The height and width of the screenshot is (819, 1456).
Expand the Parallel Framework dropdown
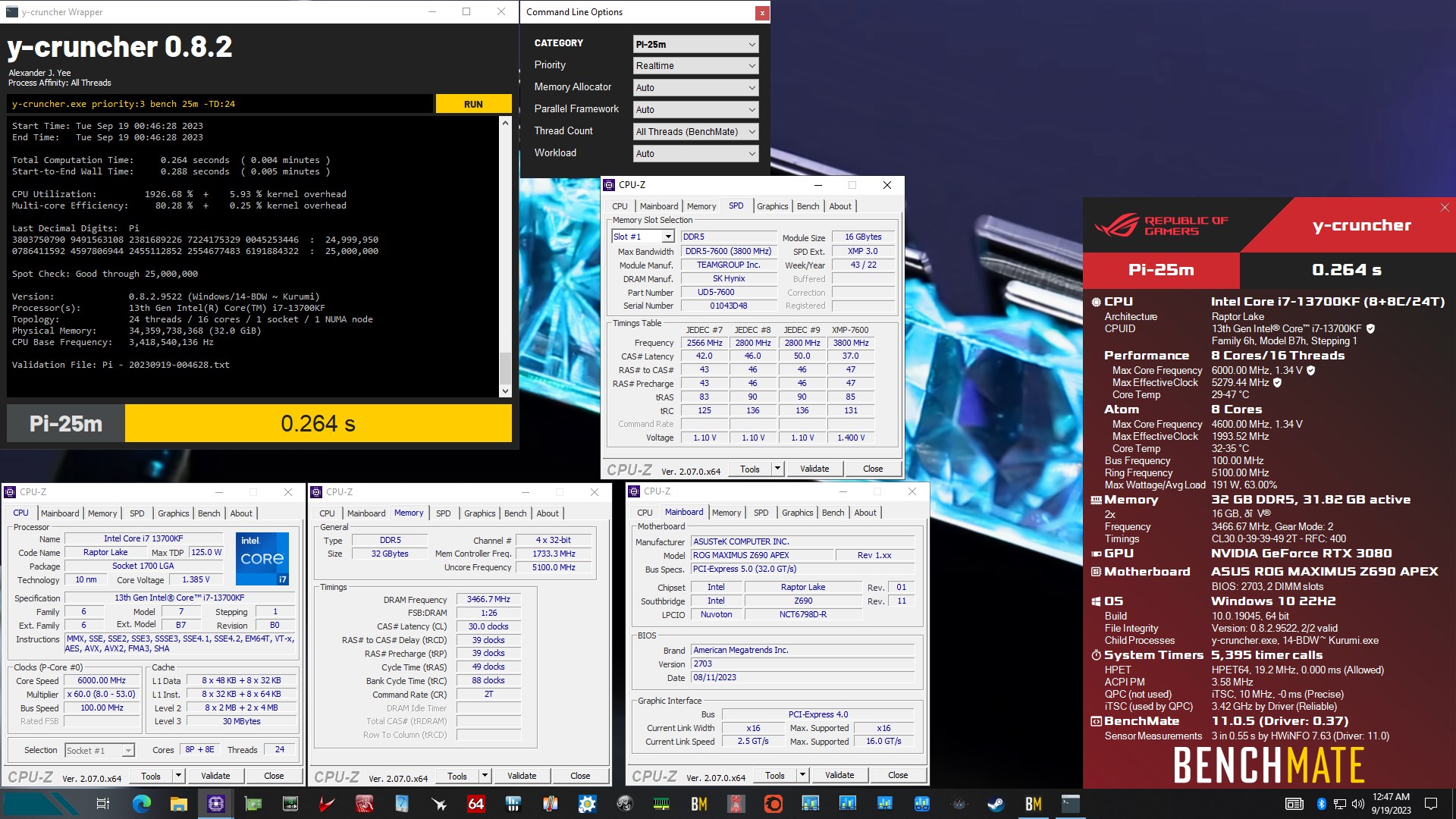[695, 110]
